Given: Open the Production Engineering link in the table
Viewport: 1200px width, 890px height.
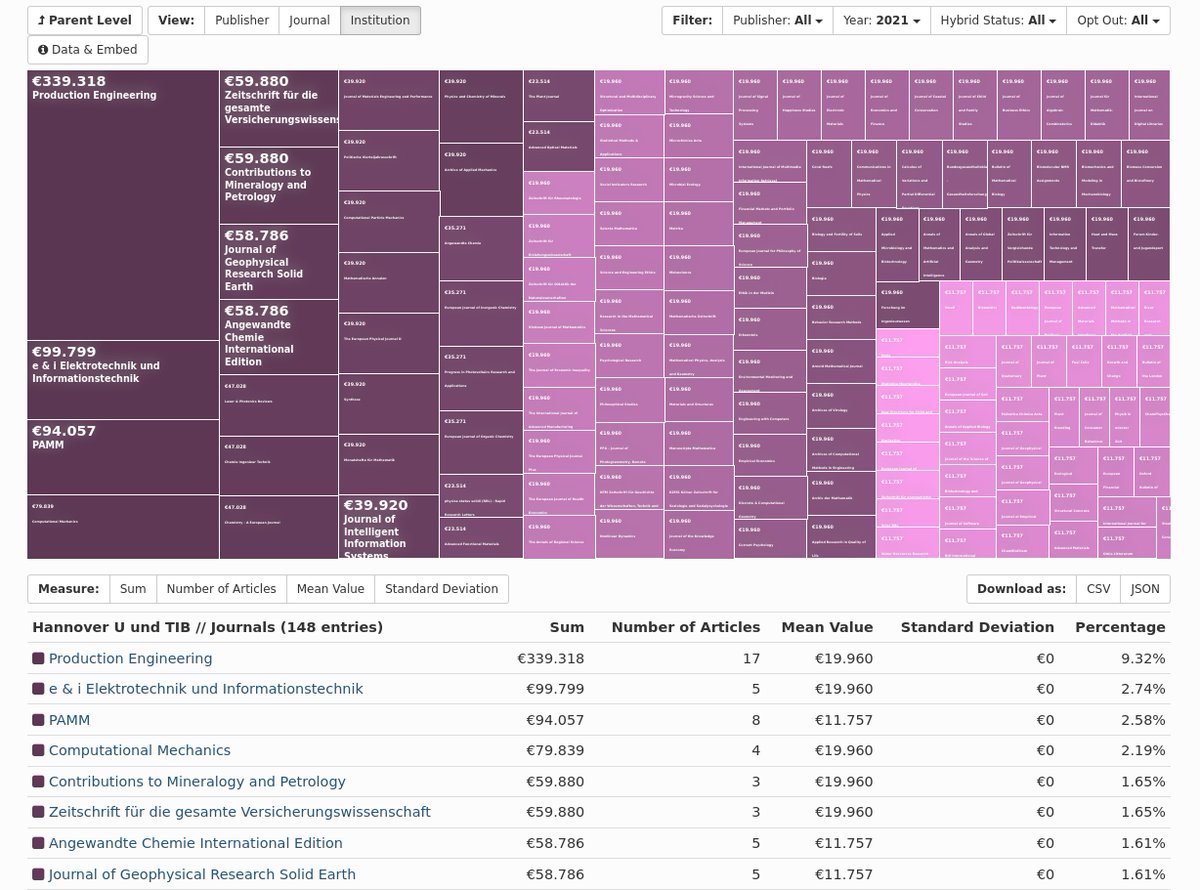Looking at the screenshot, I should pos(130,658).
